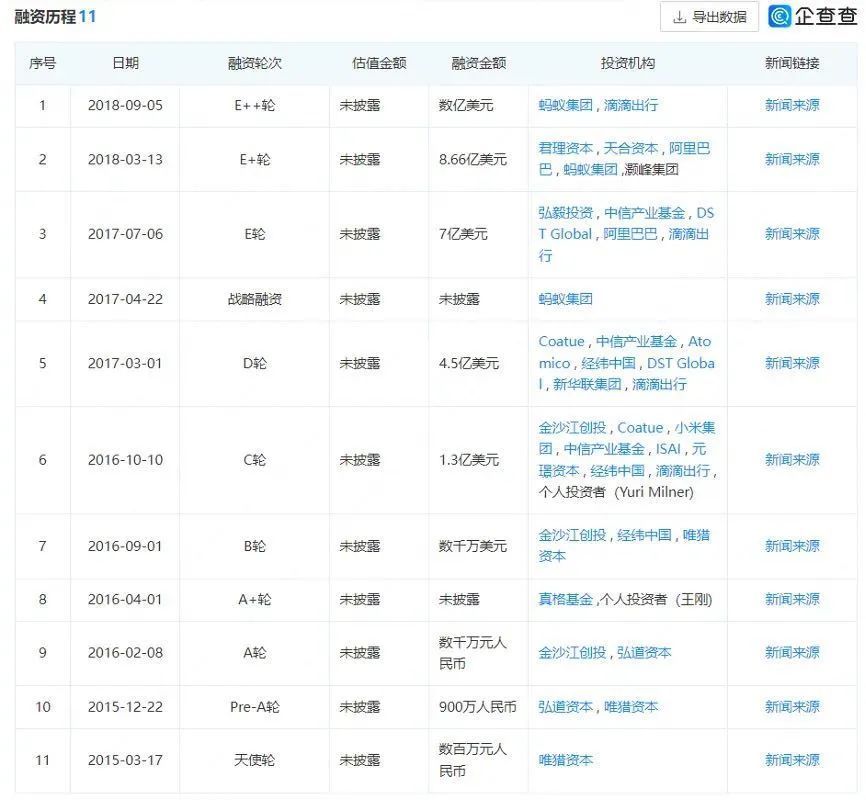This screenshot has height=800, width=866.
Task: Click the 日期 column header
Action: [125, 63]
